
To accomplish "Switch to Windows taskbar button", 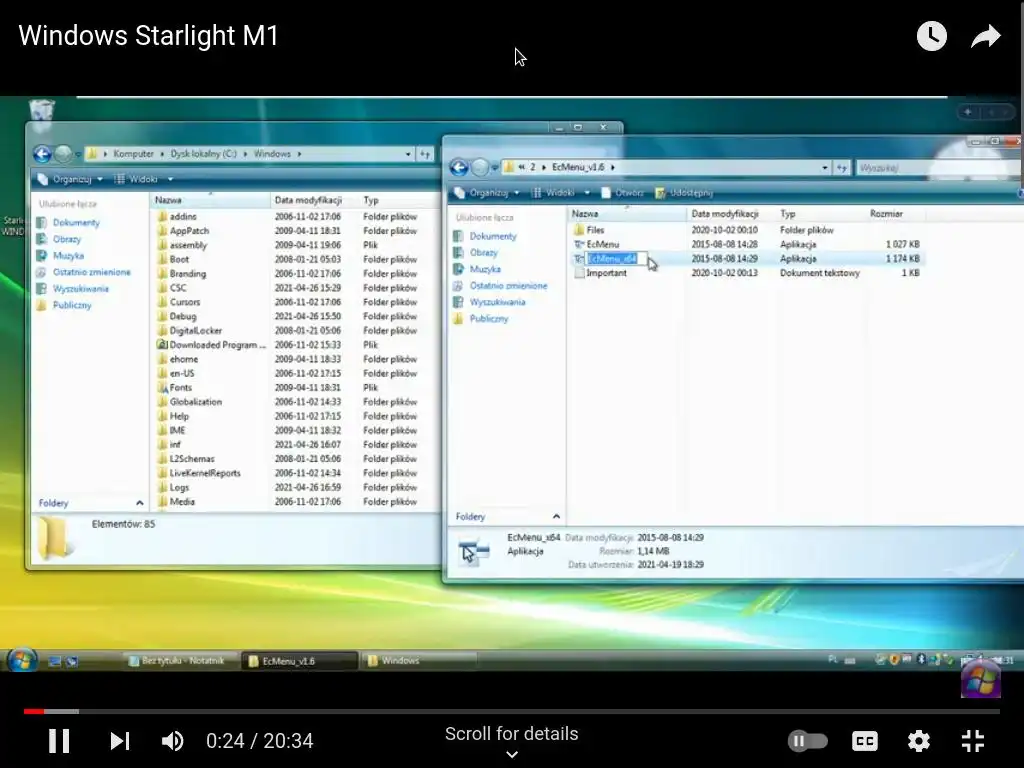I will point(418,661).
